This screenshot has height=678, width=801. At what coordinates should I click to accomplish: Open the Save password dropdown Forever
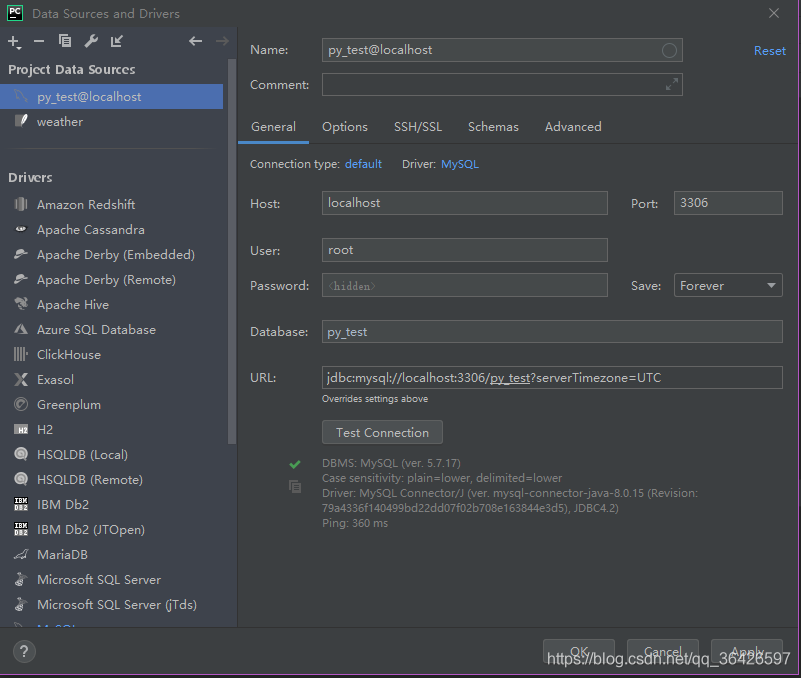[x=728, y=285]
